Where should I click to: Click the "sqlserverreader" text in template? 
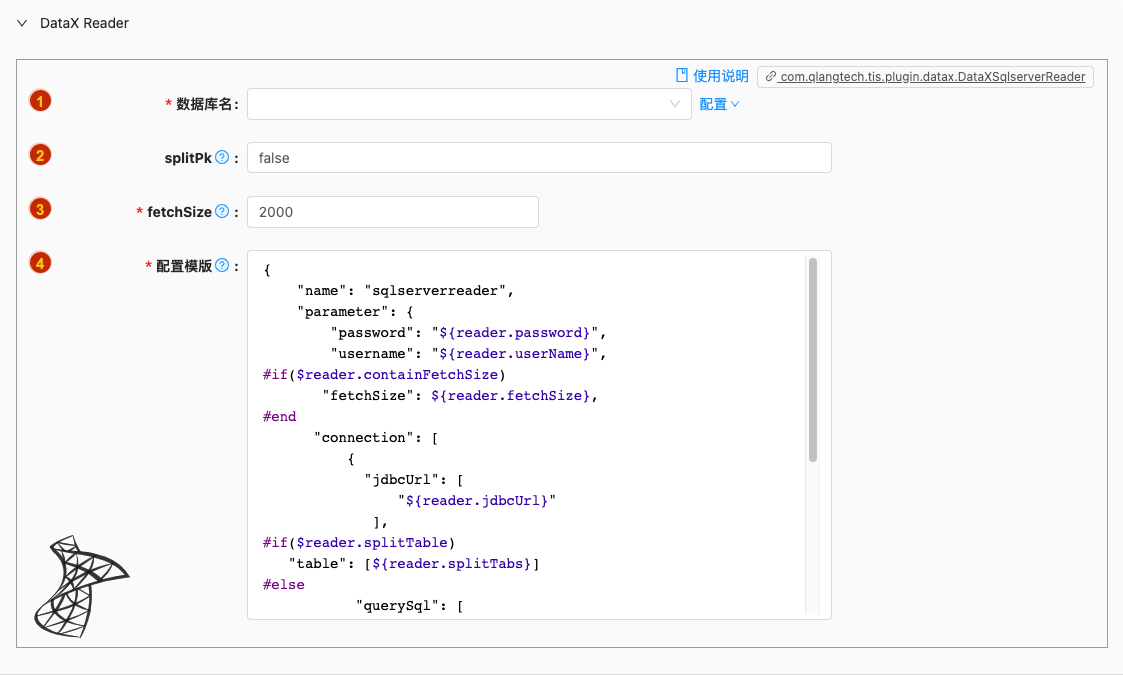pos(435,291)
